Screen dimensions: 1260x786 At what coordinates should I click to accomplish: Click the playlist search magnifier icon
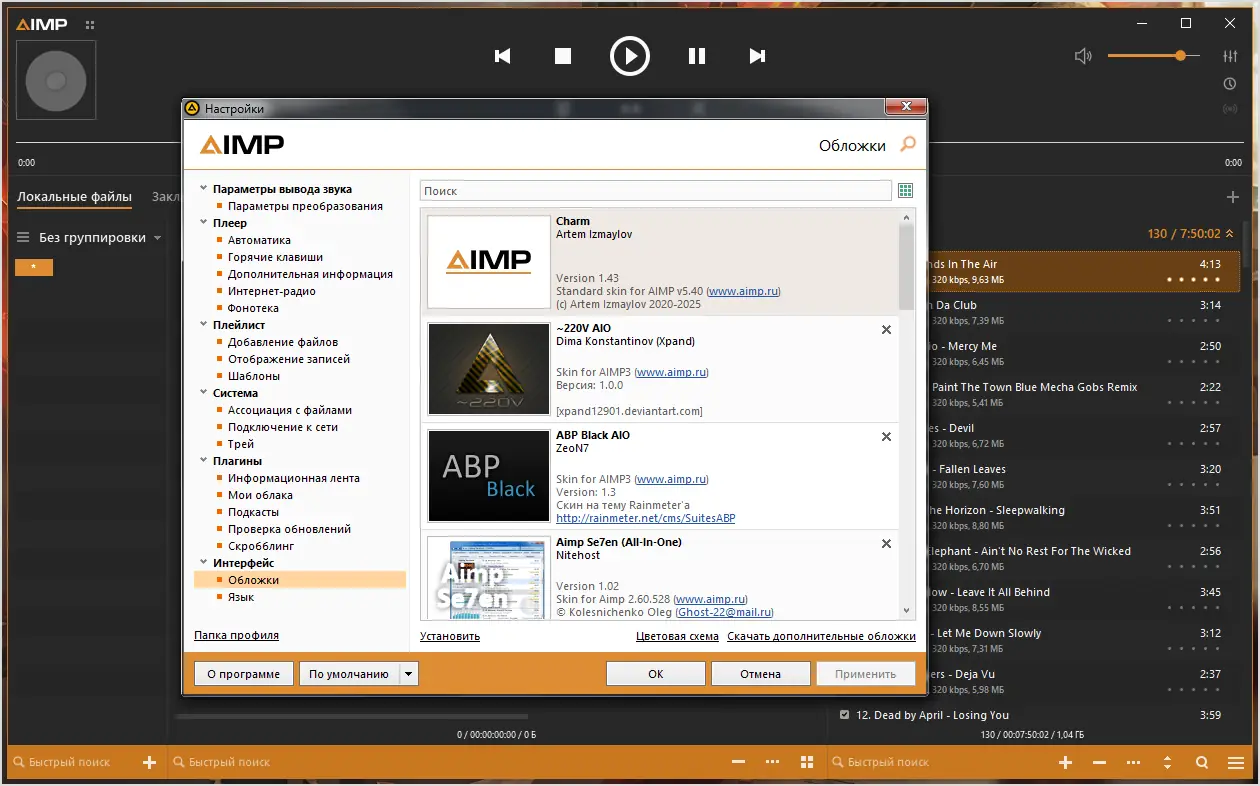coord(1202,762)
